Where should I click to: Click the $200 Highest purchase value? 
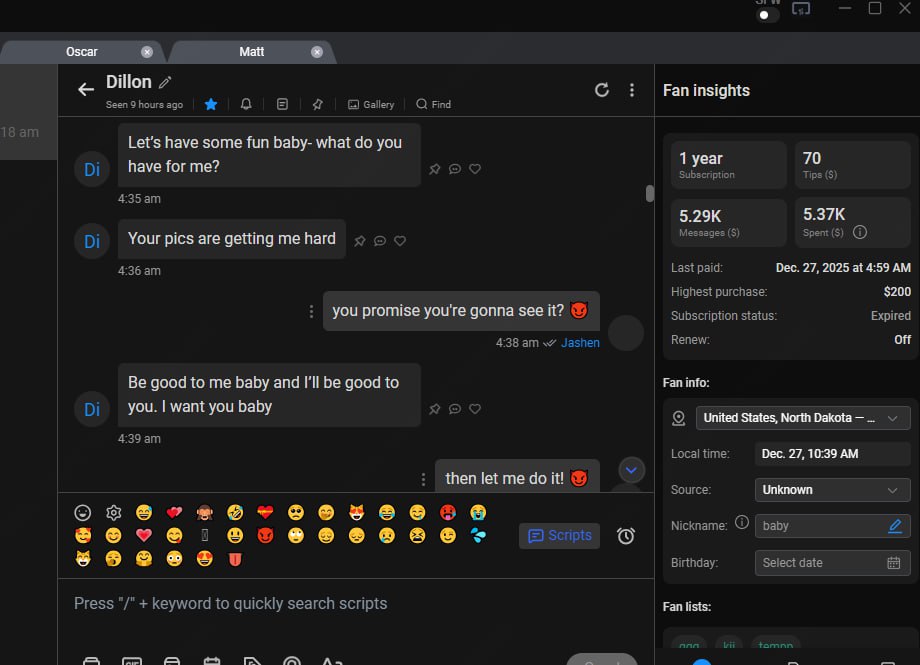(897, 292)
